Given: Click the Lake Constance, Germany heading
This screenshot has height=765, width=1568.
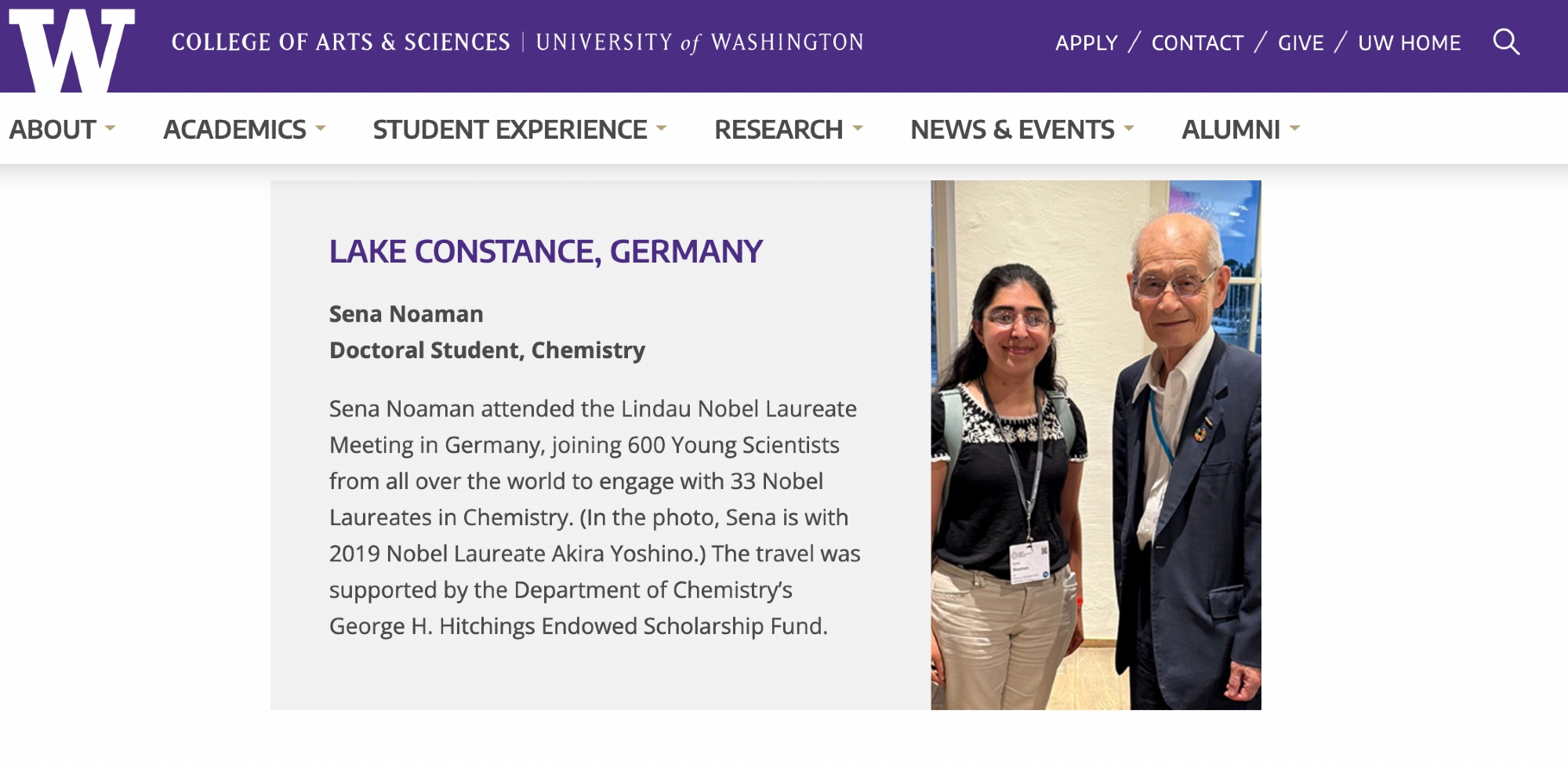Looking at the screenshot, I should coord(546,252).
